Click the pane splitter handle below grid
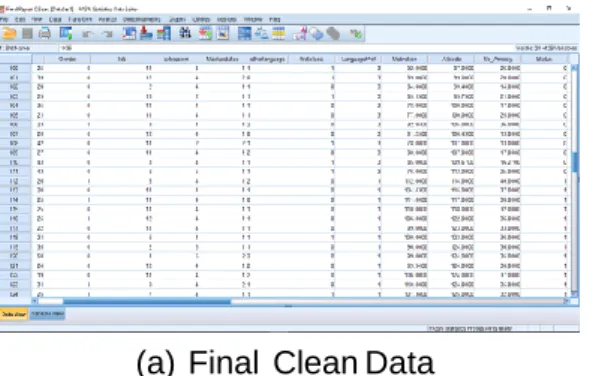Image resolution: width=590 pixels, height=376 pixels. (288, 306)
